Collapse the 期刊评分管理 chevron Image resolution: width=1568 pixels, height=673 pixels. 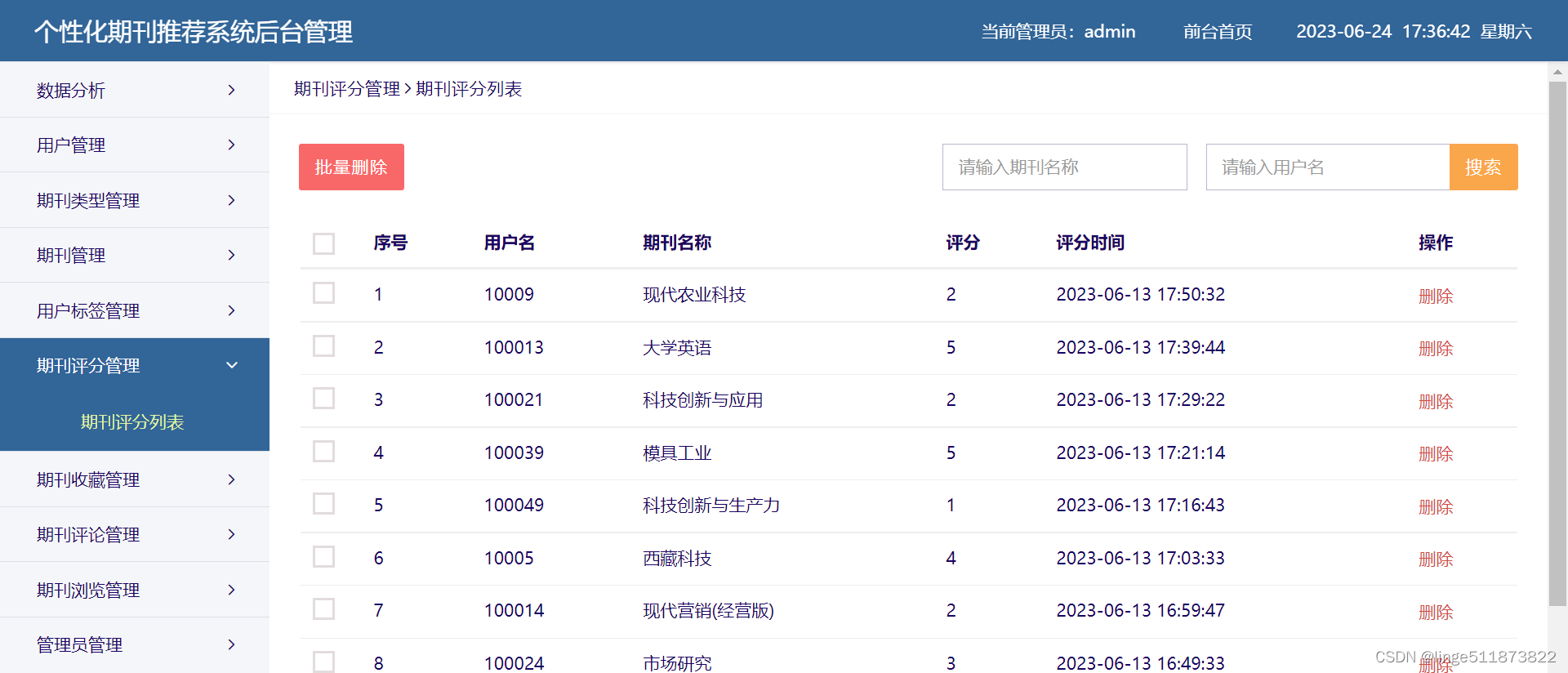[232, 365]
